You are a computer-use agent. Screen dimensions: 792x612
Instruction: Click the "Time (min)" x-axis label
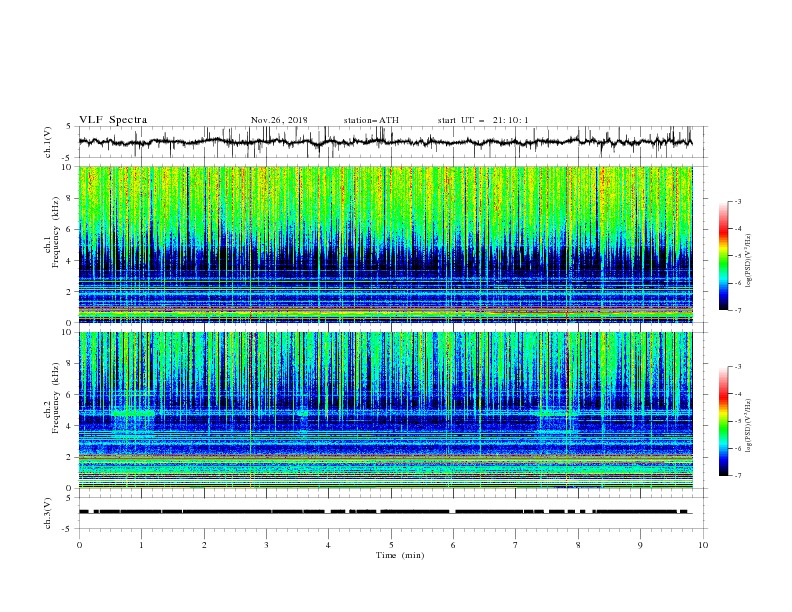click(x=400, y=555)
